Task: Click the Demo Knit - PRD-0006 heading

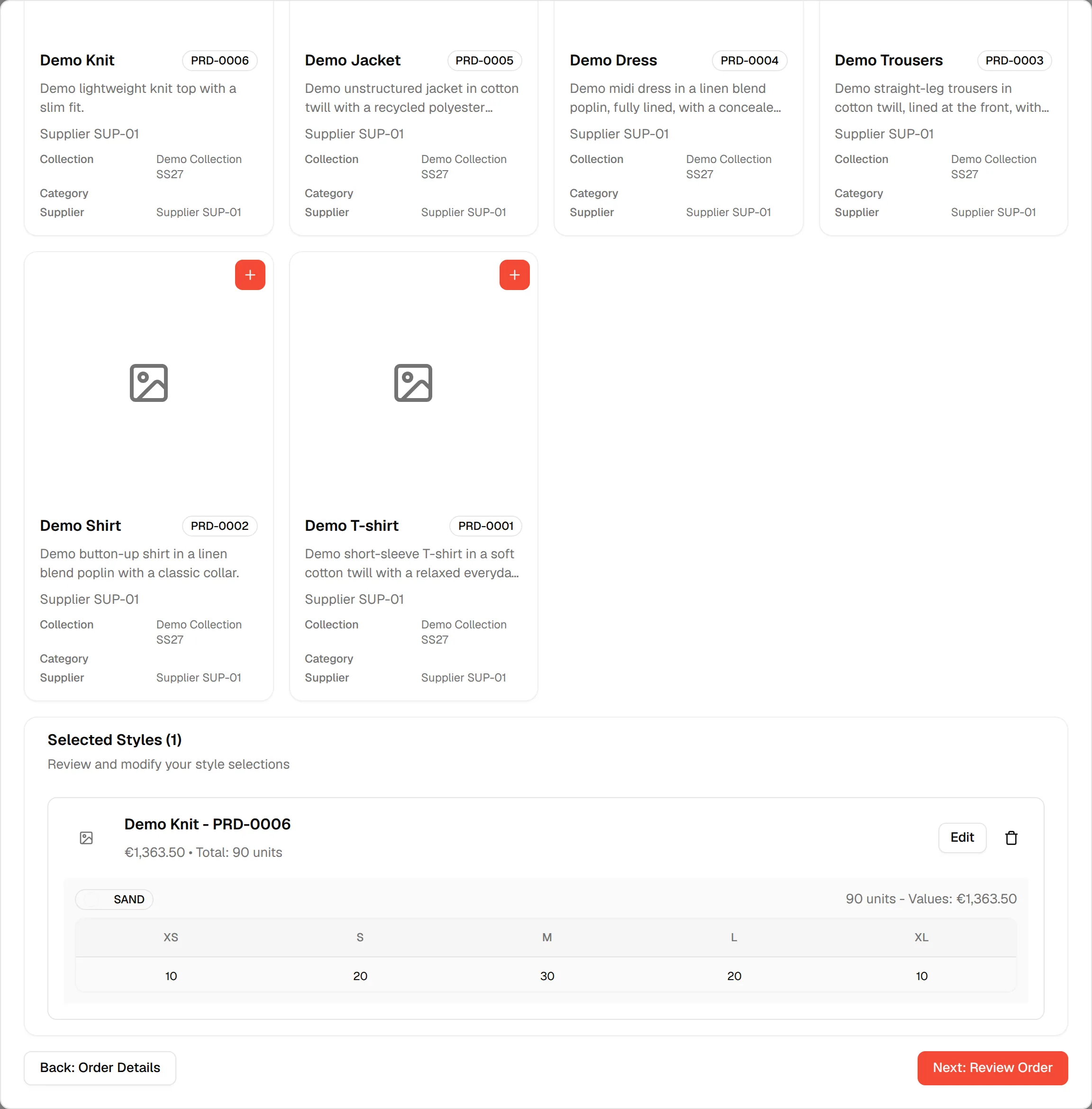Action: [207, 824]
